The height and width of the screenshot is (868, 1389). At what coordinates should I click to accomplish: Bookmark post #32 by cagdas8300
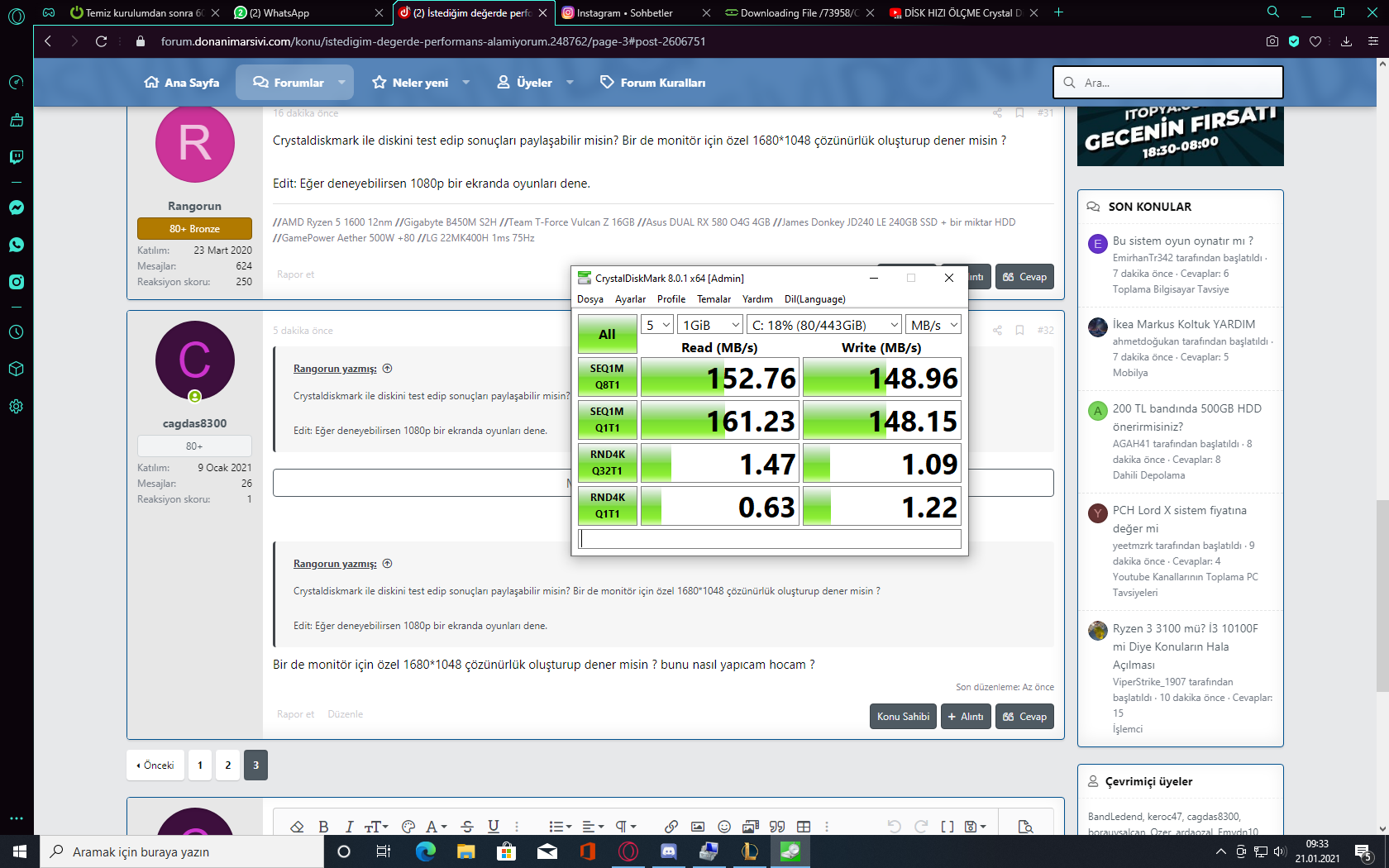[x=1019, y=330]
